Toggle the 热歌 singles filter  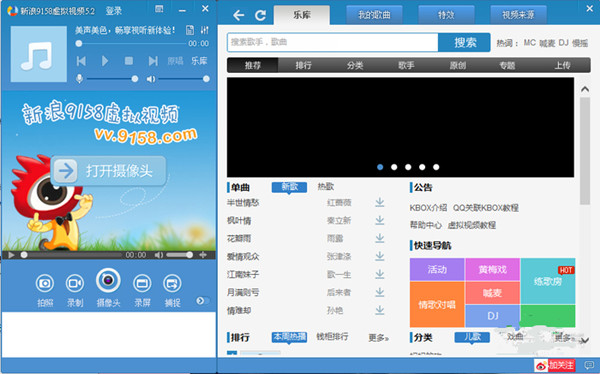[x=326, y=186]
